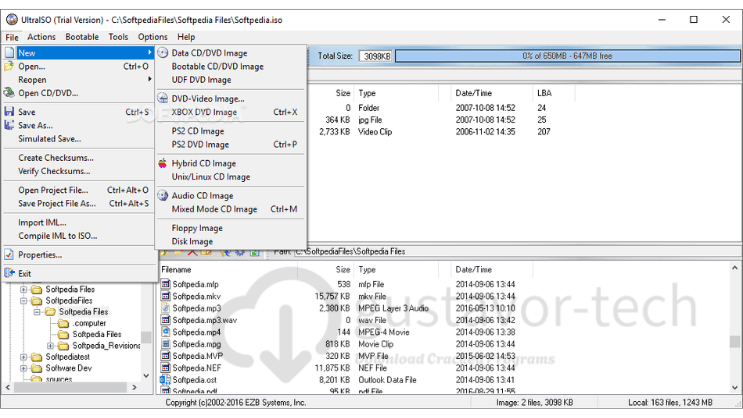
Task: Expand the Softpedia_Revisions tree node
Action: (50, 345)
